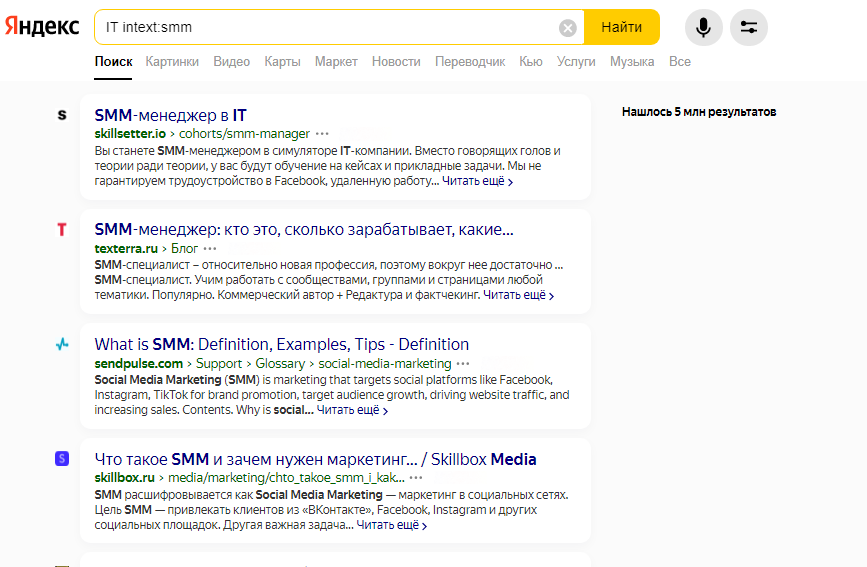
Task: Open the Glossary breadcrumb of sendpulse
Action: pyautogui.click(x=280, y=363)
